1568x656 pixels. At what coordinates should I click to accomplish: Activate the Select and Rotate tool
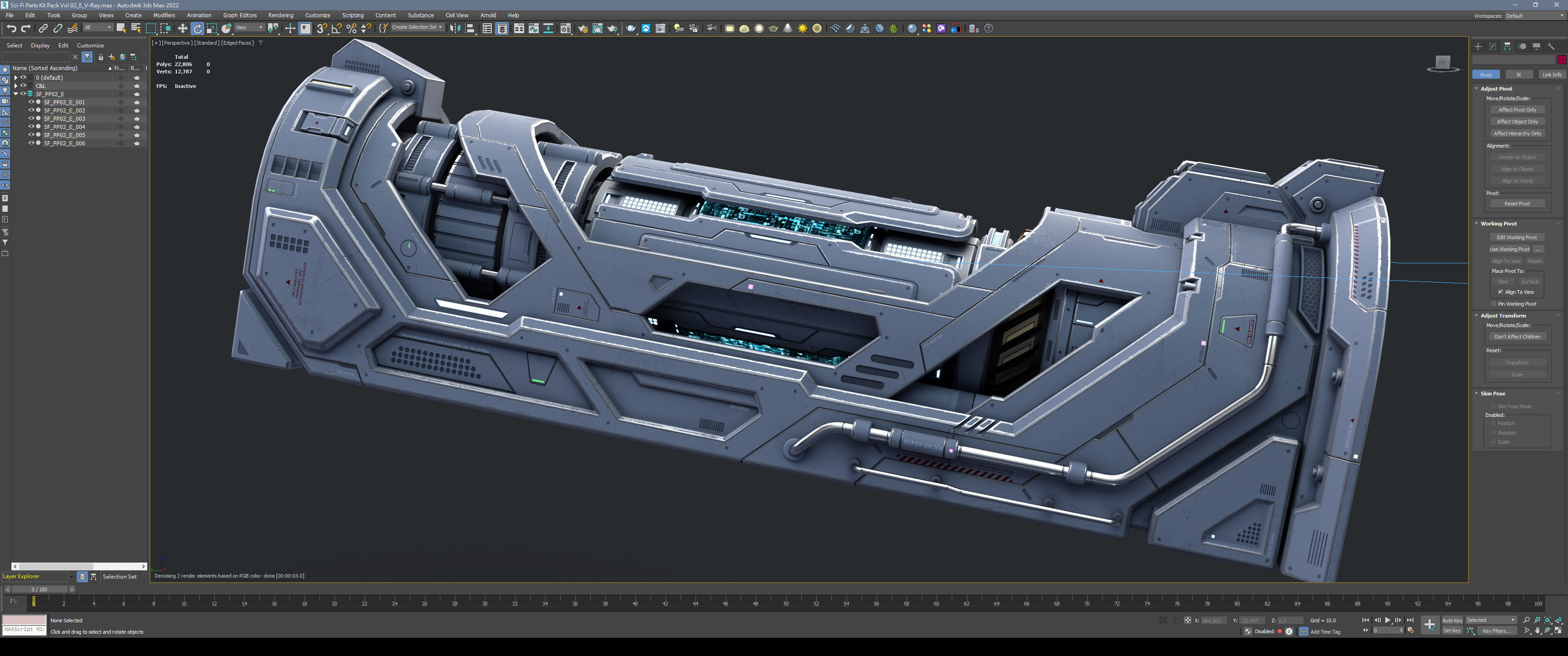pos(197,29)
